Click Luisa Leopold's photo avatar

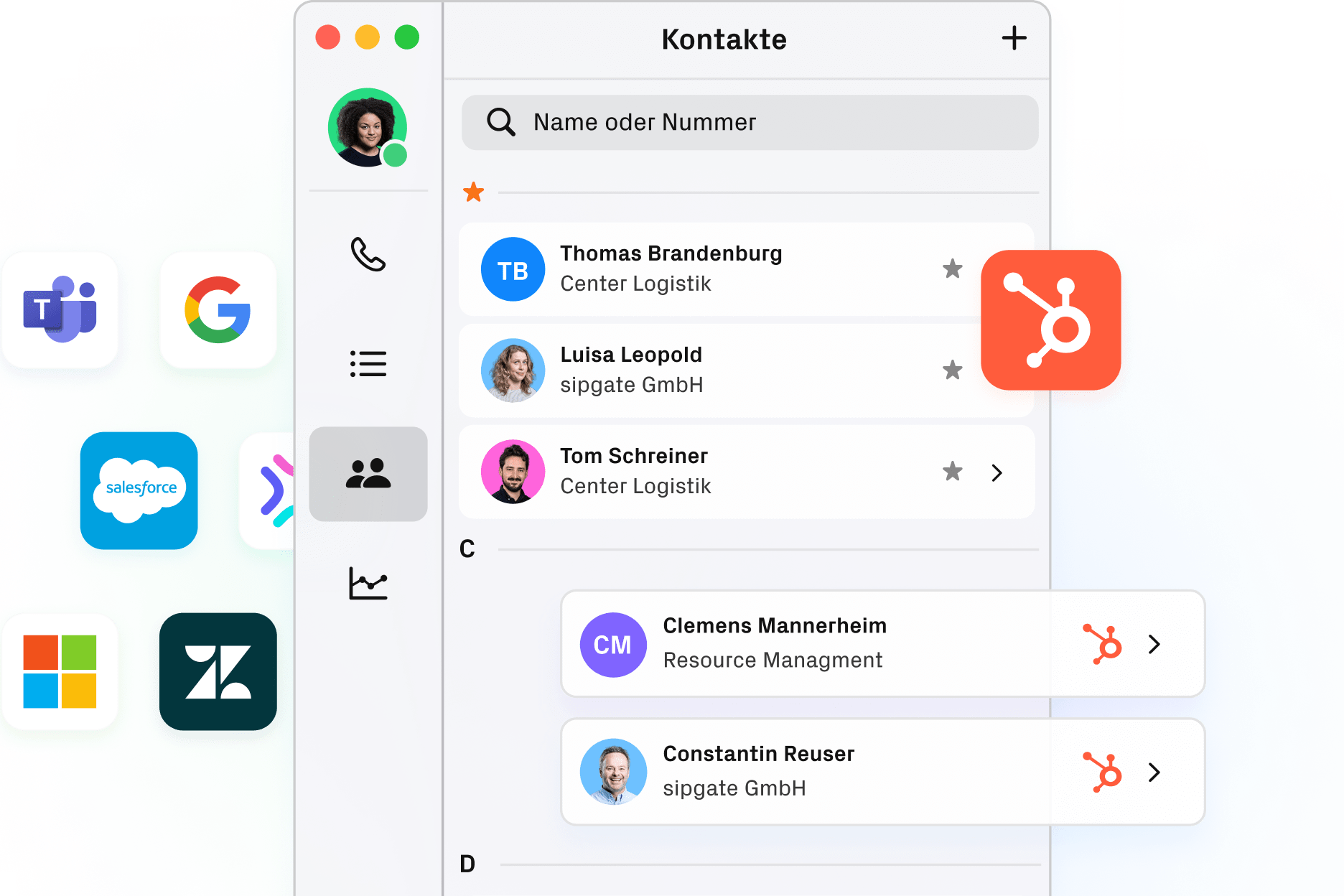[513, 370]
